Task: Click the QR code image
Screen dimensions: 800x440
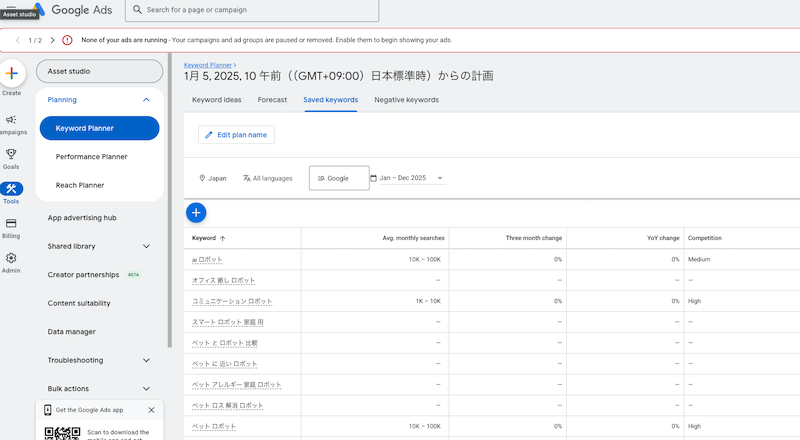Action: point(62,433)
